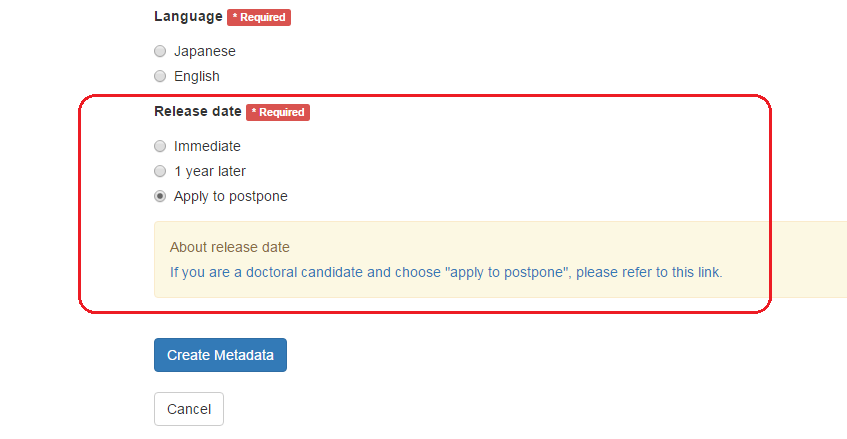847x439 pixels.
Task: Choose the Immediate release date radio button
Action: 160,146
